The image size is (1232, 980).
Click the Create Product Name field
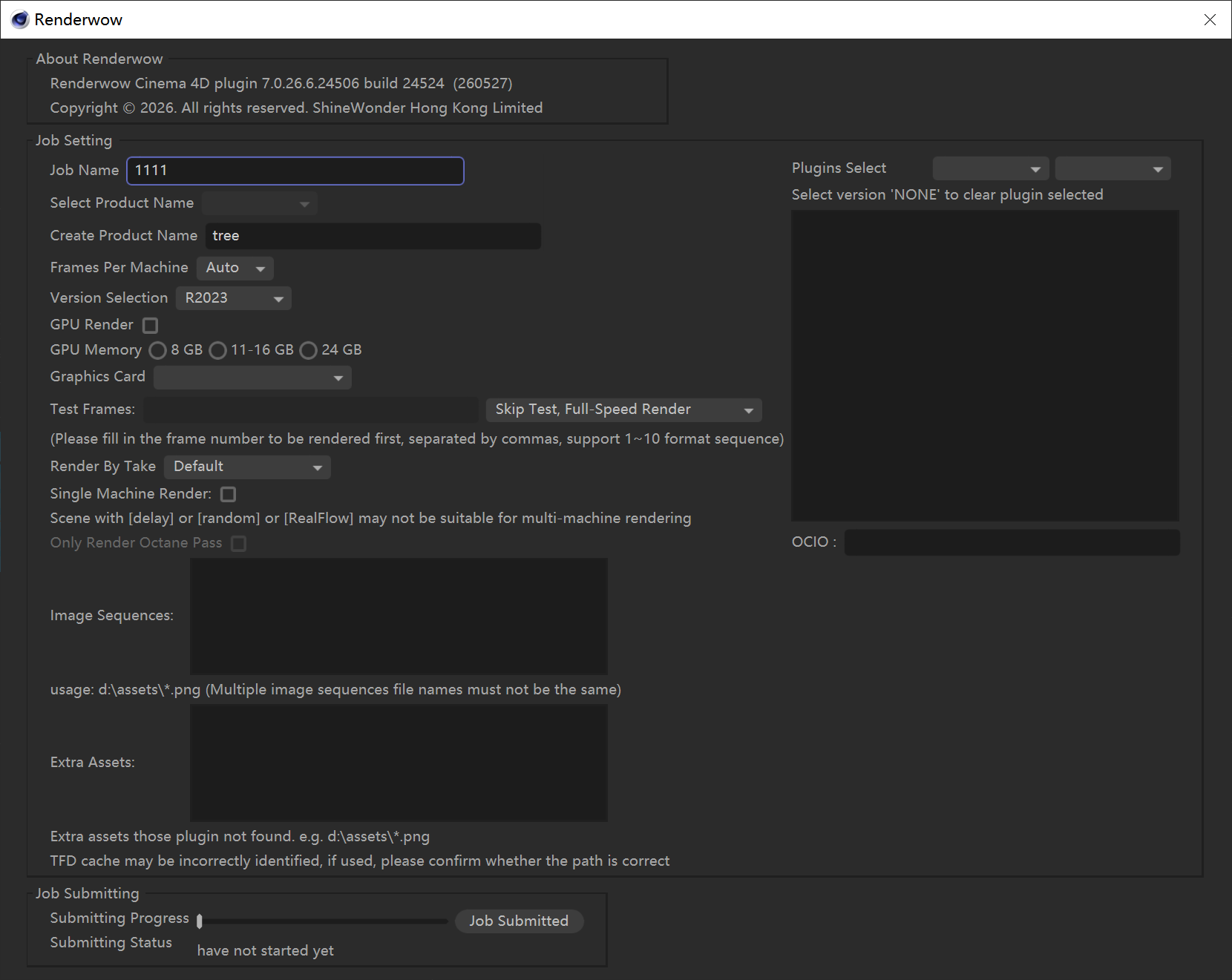(373, 236)
